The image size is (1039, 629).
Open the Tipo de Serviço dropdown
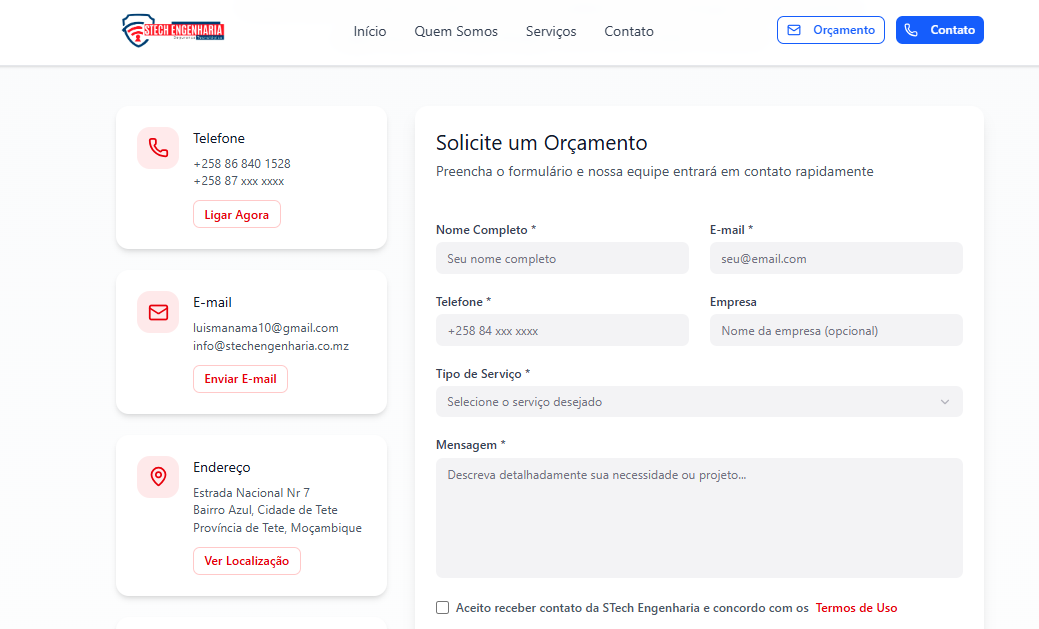tap(698, 401)
